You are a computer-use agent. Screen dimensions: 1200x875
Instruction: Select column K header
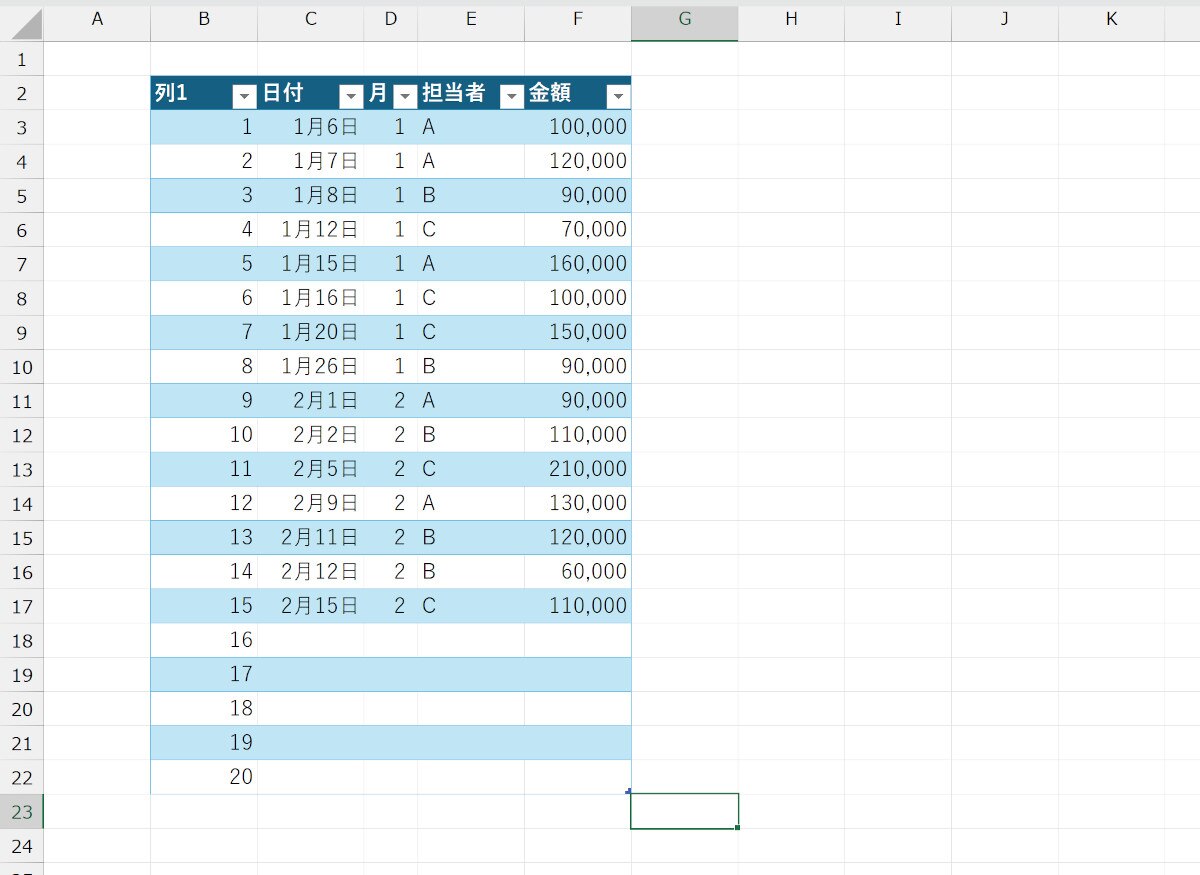1111,19
